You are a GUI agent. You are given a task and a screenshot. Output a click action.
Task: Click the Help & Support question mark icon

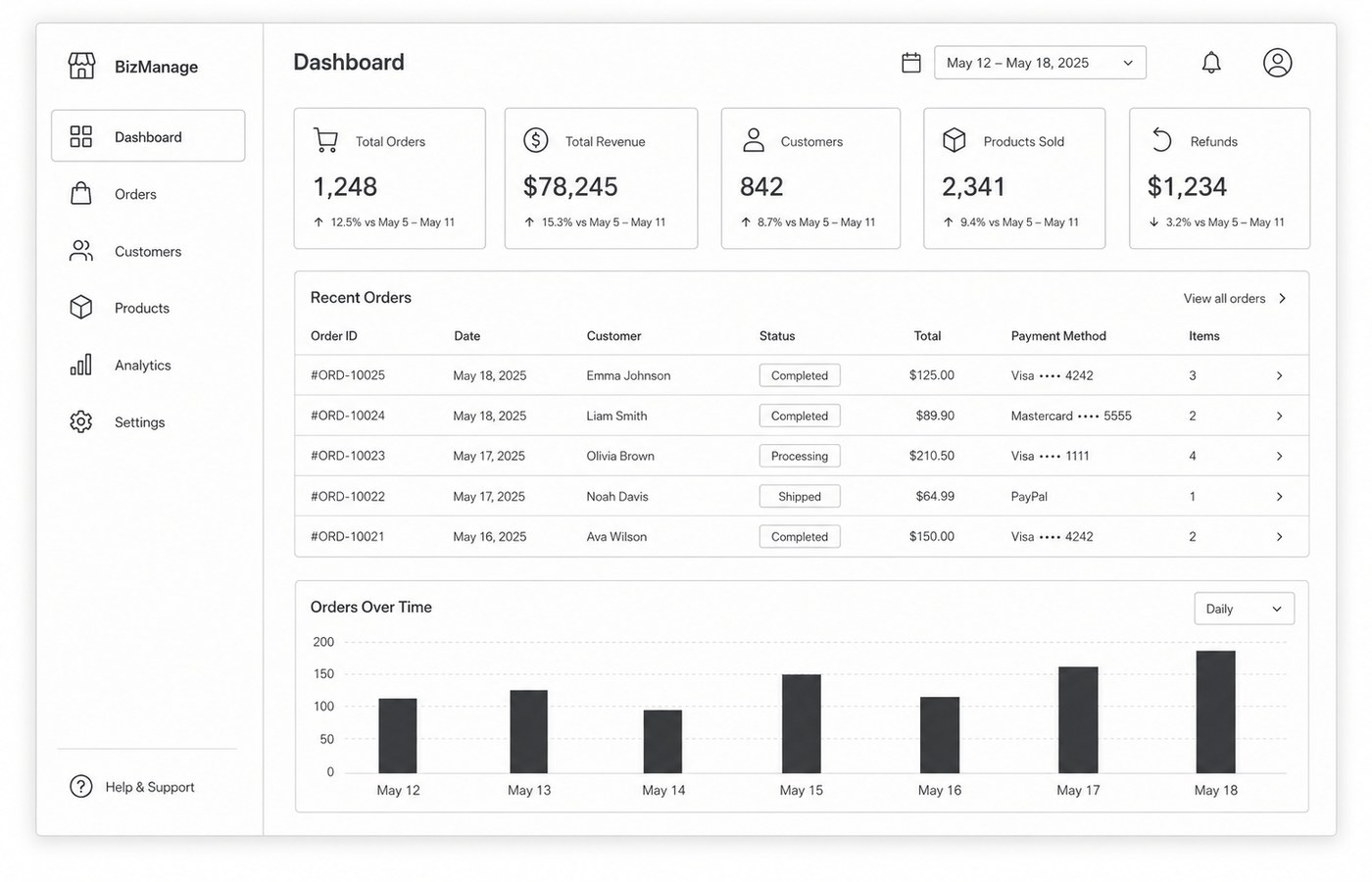click(x=81, y=786)
